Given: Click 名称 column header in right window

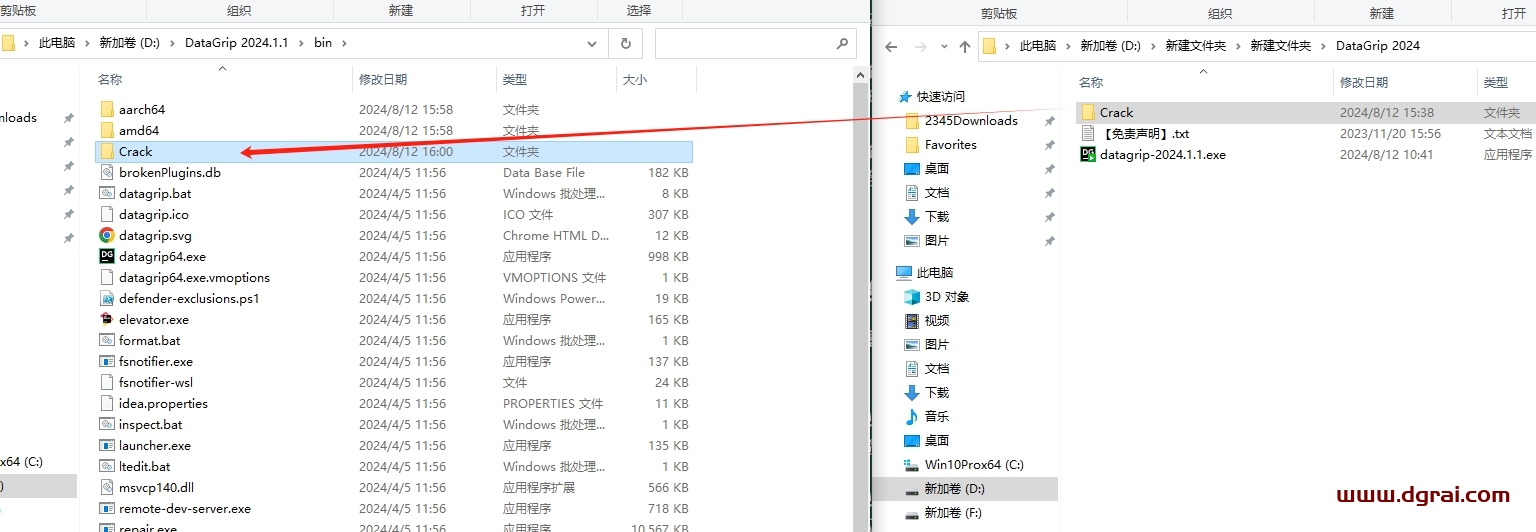Looking at the screenshot, I should pyautogui.click(x=1091, y=82).
